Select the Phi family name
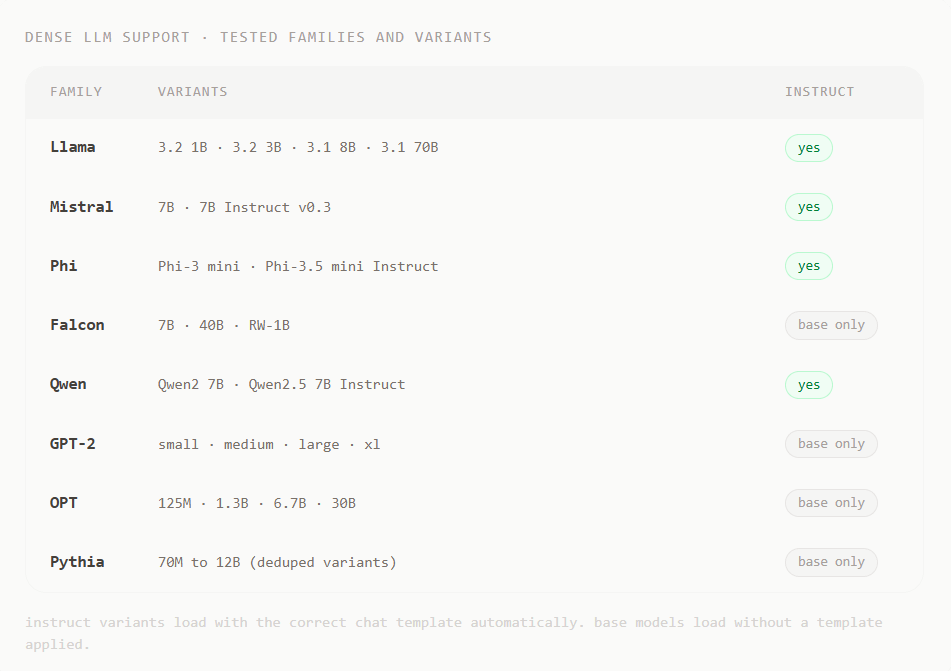Viewport: 951px width, 671px height. 63,266
